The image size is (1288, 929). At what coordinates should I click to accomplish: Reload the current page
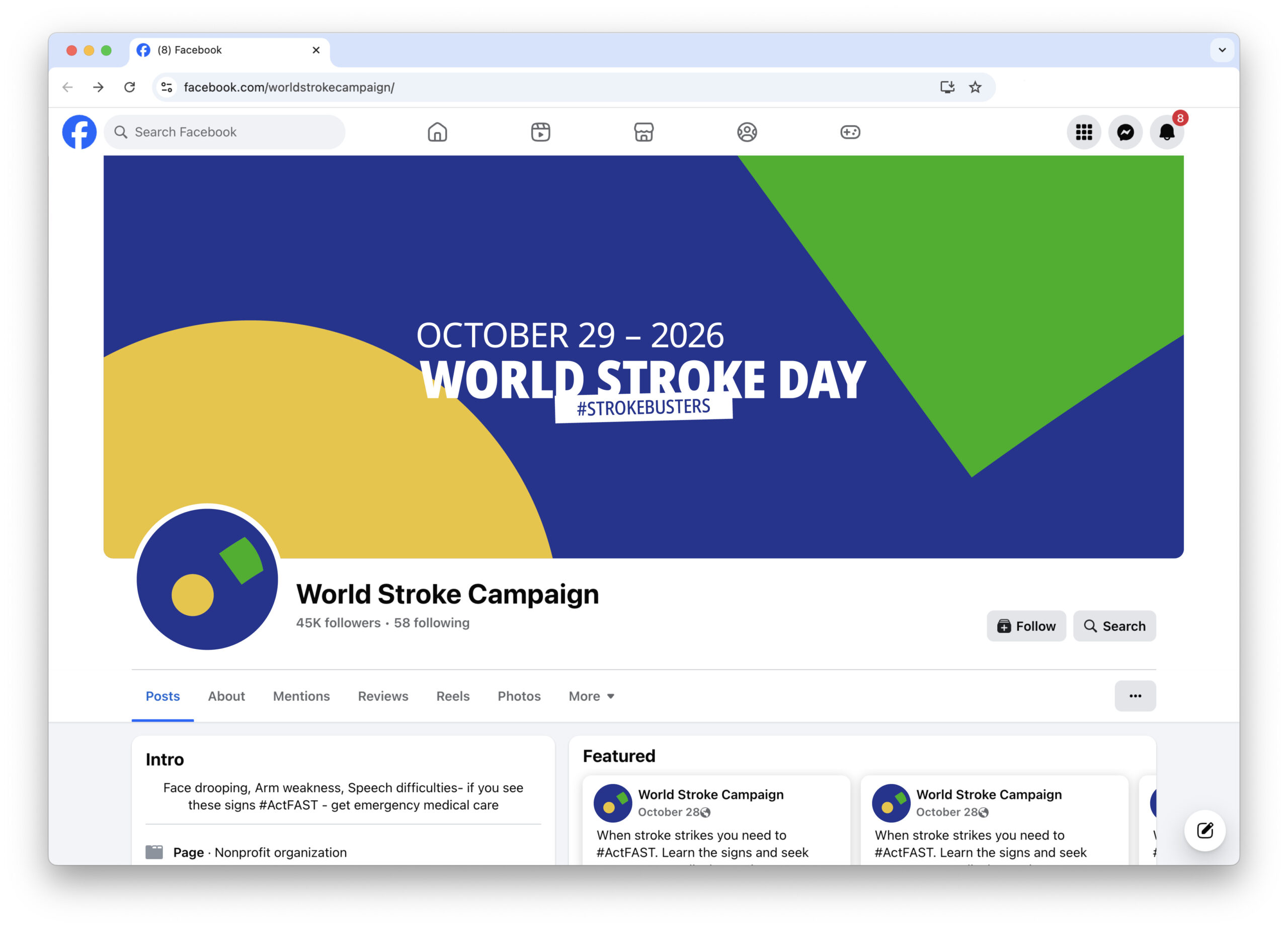[x=130, y=87]
